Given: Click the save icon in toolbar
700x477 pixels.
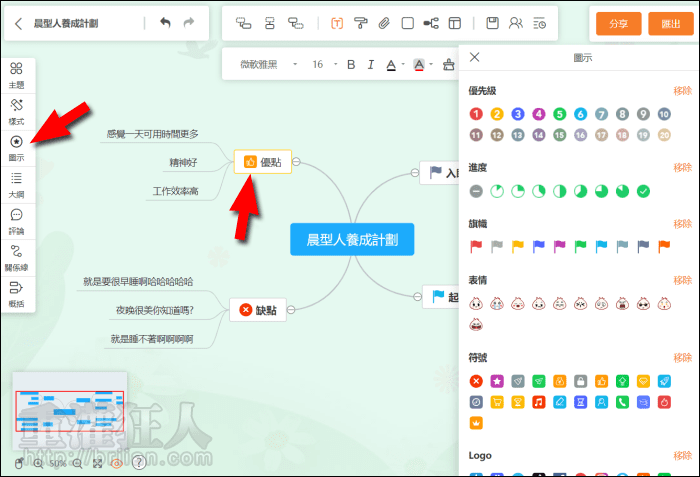Looking at the screenshot, I should pyautogui.click(x=492, y=23).
